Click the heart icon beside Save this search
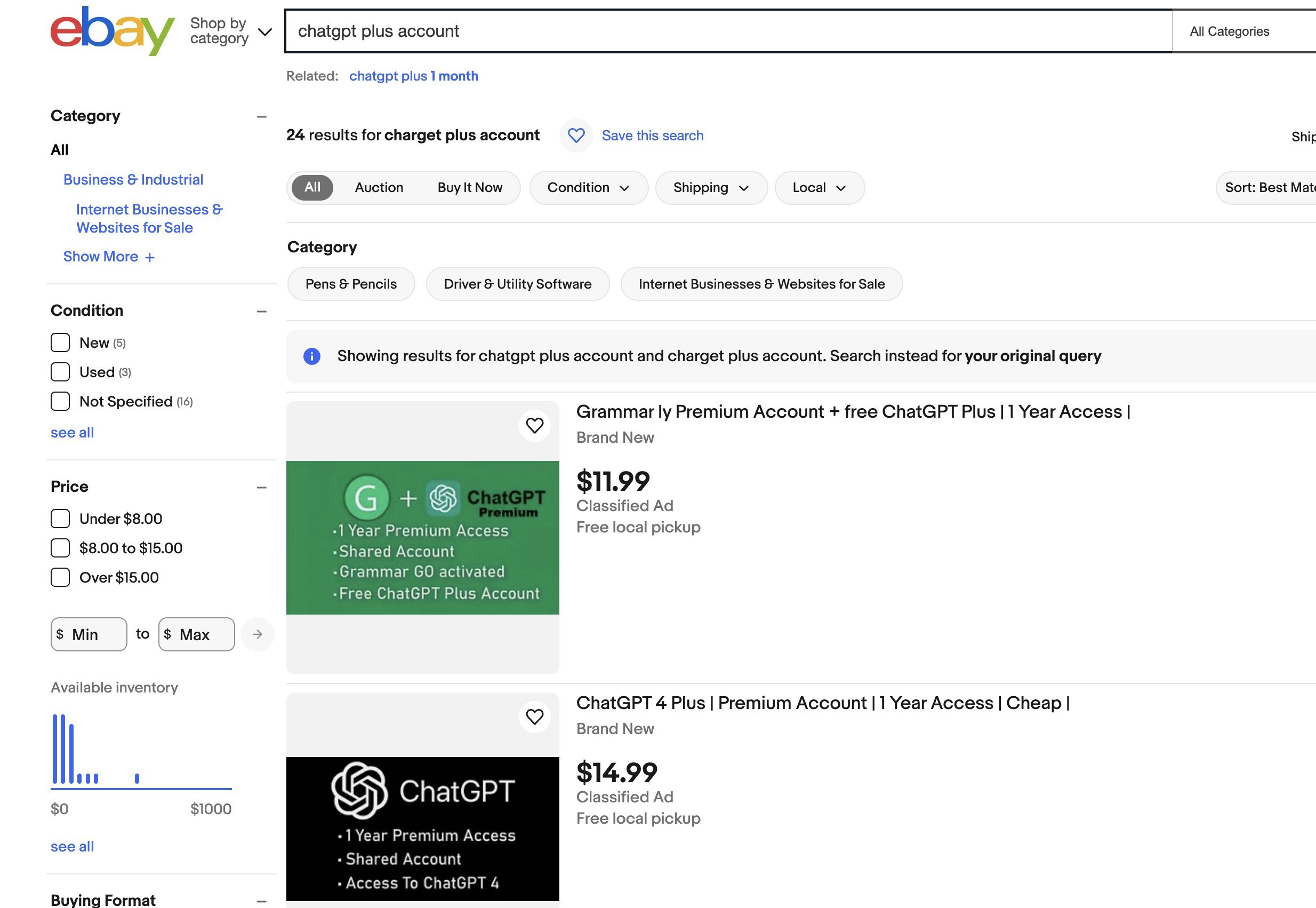Image resolution: width=1316 pixels, height=908 pixels. coord(576,136)
